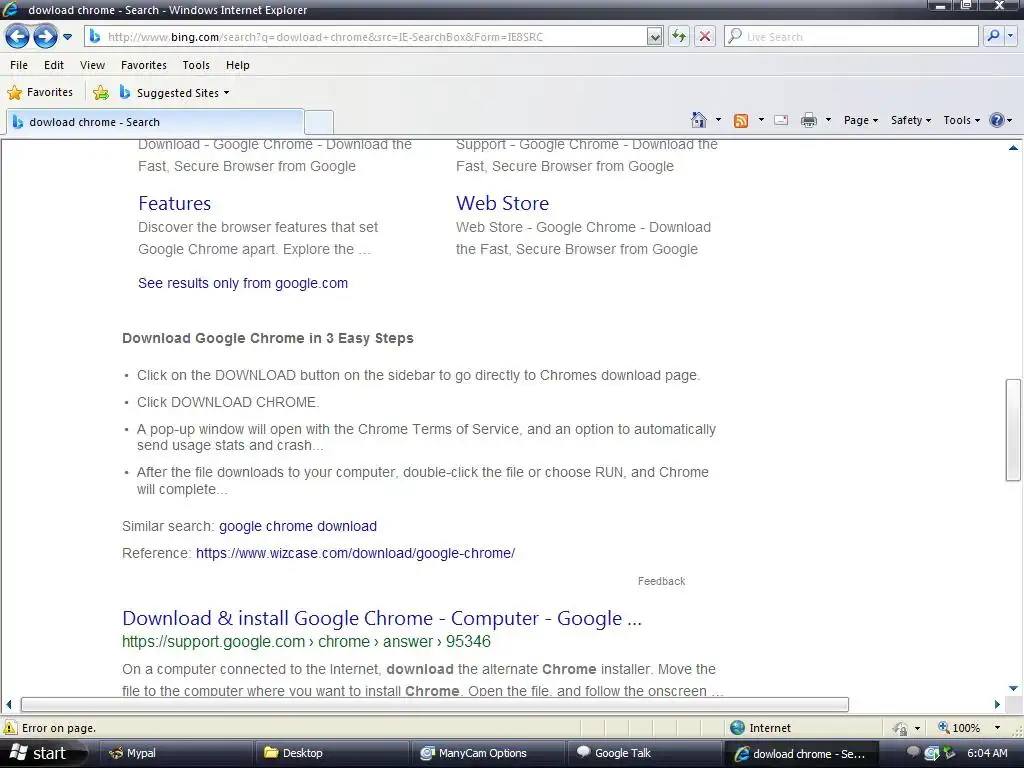
Task: Switch to Desktop folder taskbar button
Action: click(x=331, y=753)
